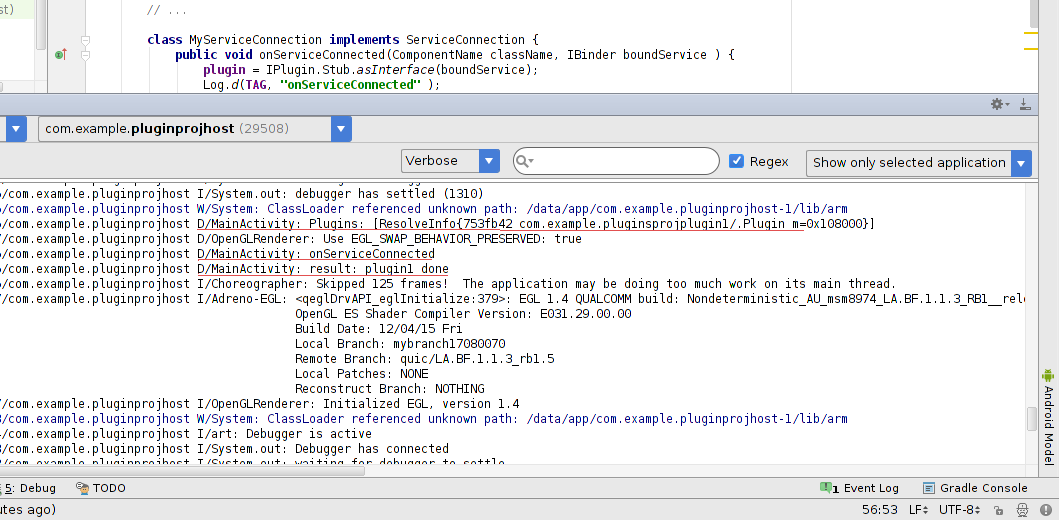
Task: Open the Android Model side tab
Action: 1048,420
